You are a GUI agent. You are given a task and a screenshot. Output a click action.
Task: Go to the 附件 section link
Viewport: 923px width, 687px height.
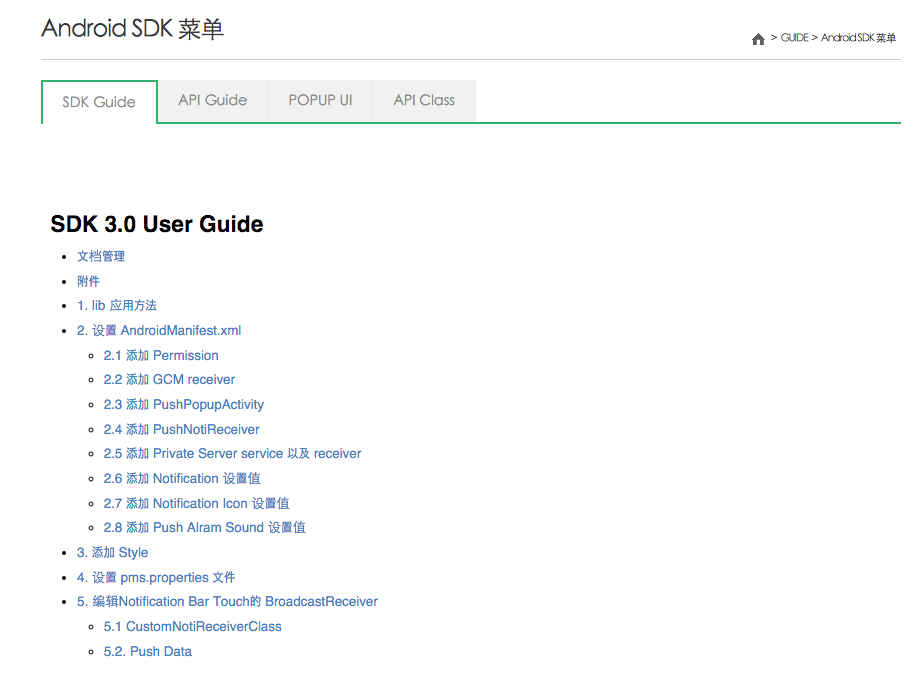click(88, 281)
